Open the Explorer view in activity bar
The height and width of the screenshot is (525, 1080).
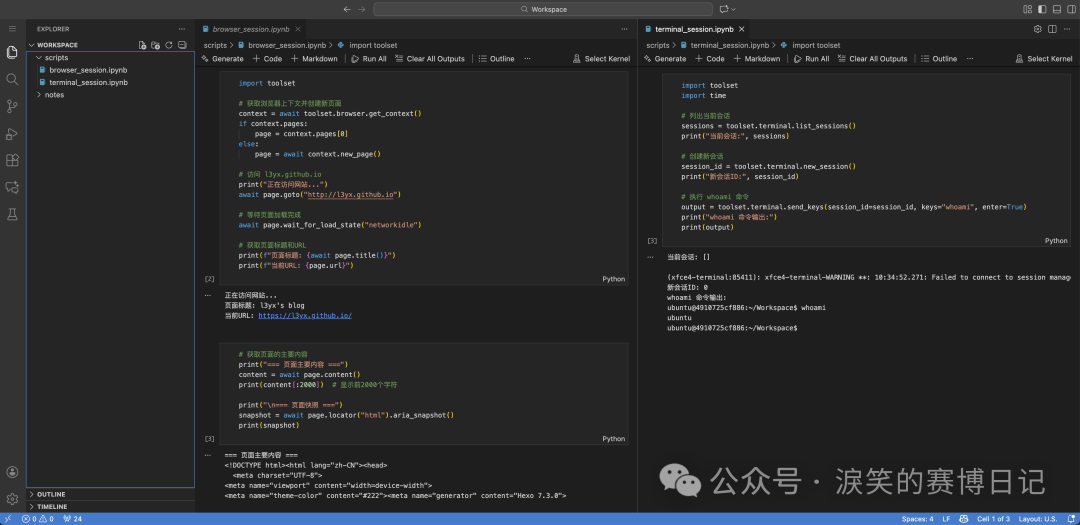(12, 52)
